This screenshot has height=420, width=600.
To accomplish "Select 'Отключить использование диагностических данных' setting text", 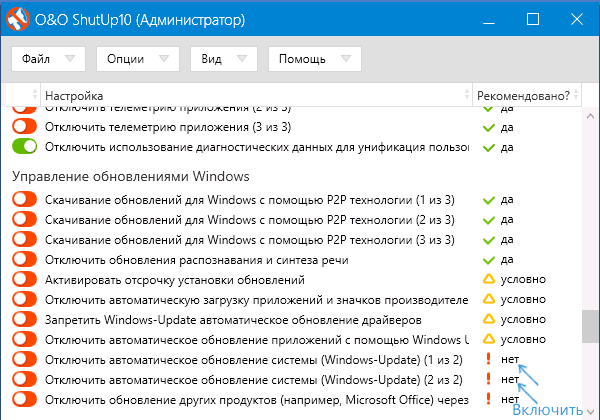I will 257,147.
